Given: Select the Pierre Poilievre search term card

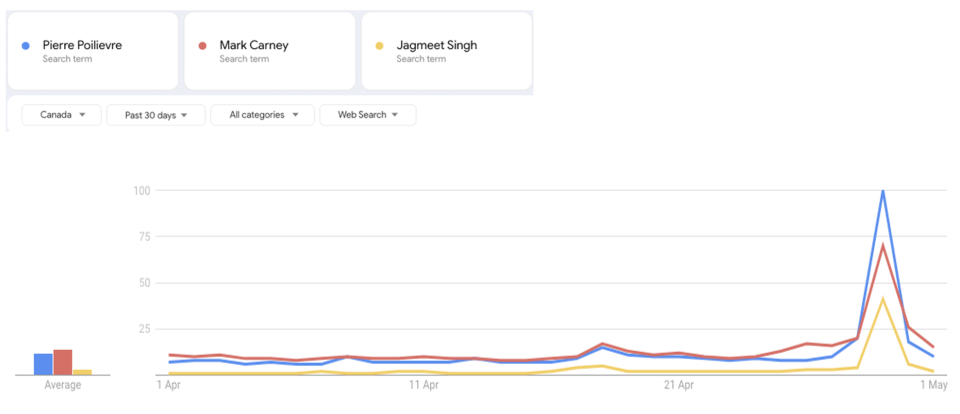Looking at the screenshot, I should click(x=92, y=51).
